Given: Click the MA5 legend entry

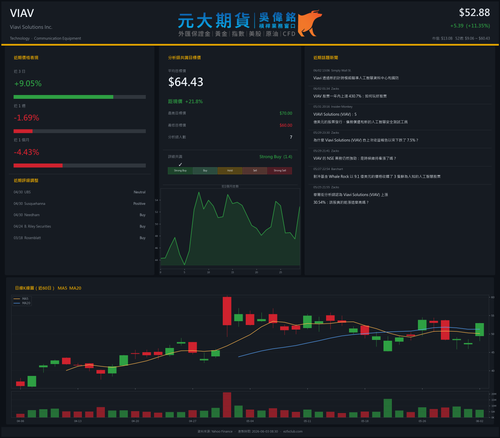Looking at the screenshot, I should [x=22, y=299].
